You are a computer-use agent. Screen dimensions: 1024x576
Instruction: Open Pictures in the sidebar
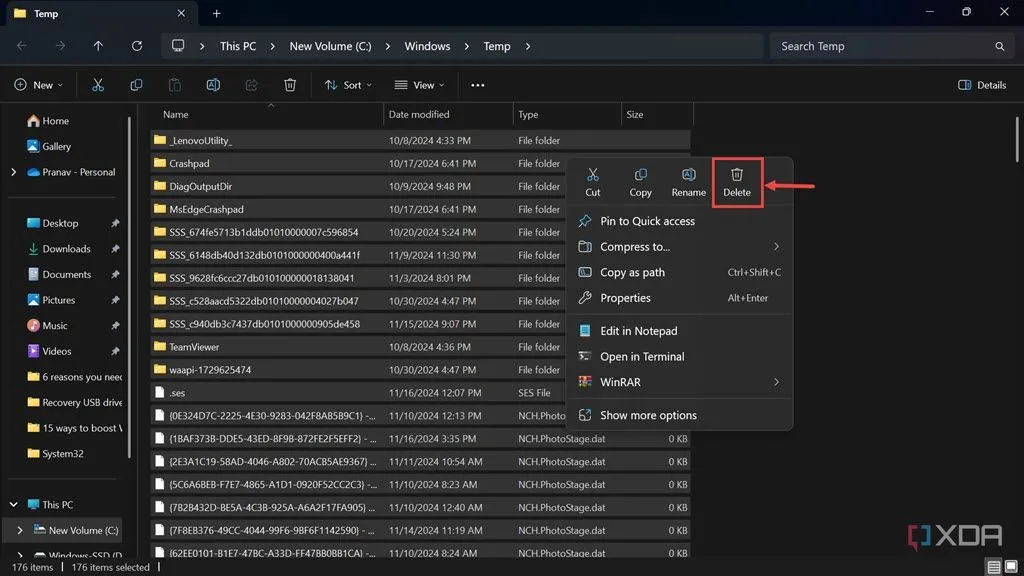[x=51, y=300]
